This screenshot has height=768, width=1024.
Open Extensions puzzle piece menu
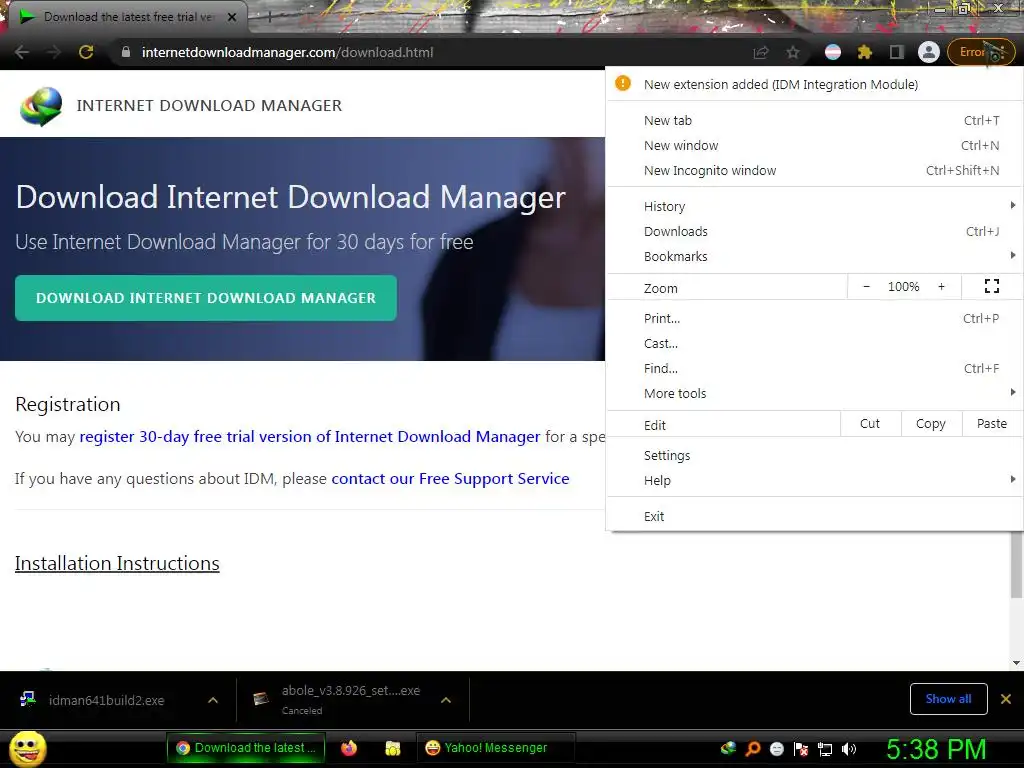[865, 52]
